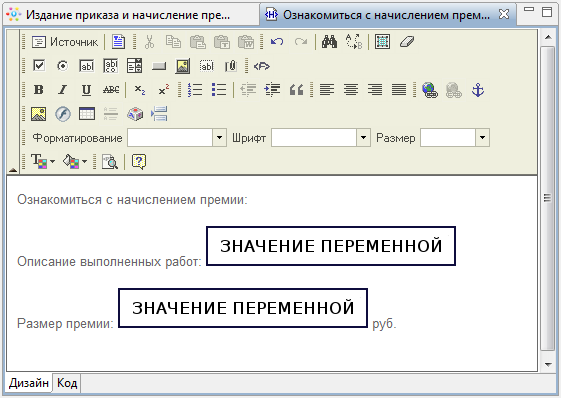The height and width of the screenshot is (398, 561).
Task: Insert a horizontal line
Action: pos(111,114)
